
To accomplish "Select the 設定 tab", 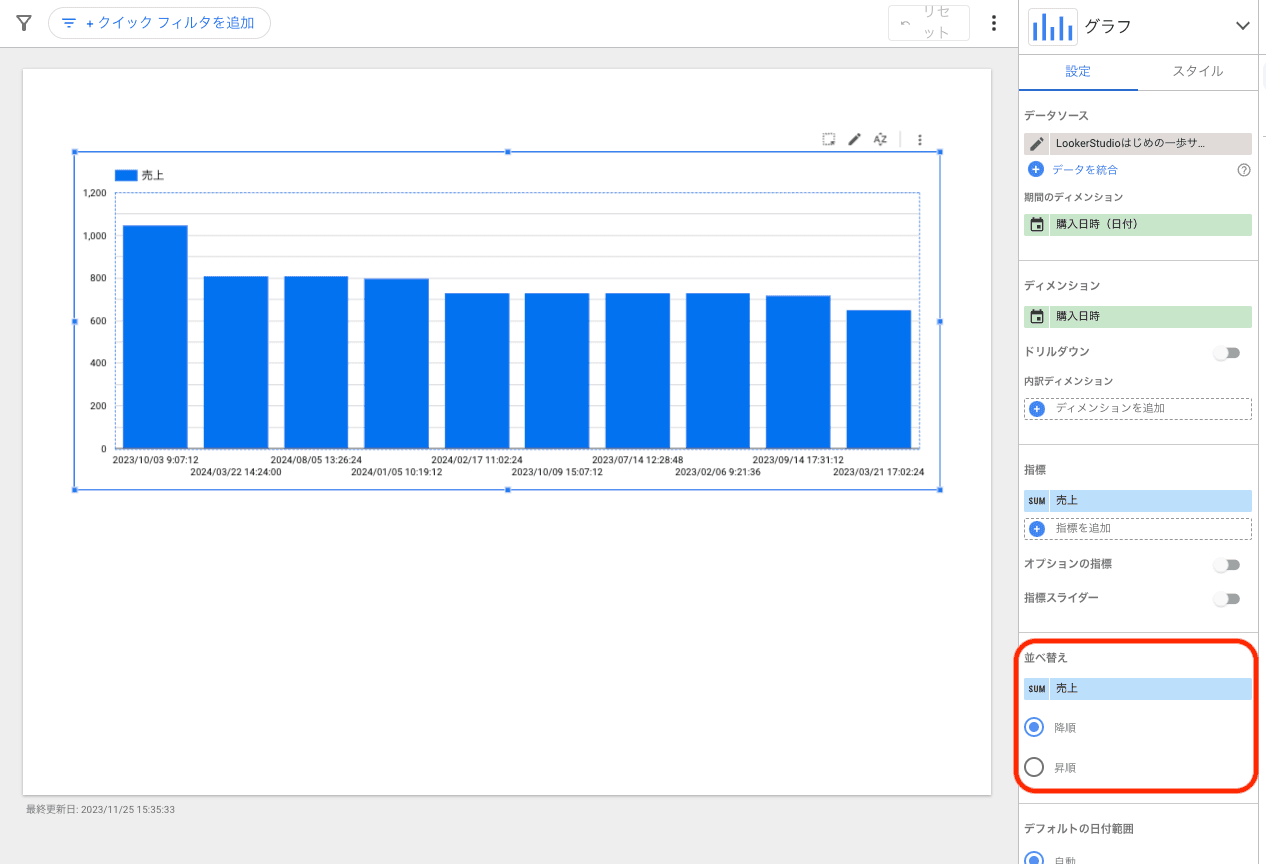I will click(1078, 72).
